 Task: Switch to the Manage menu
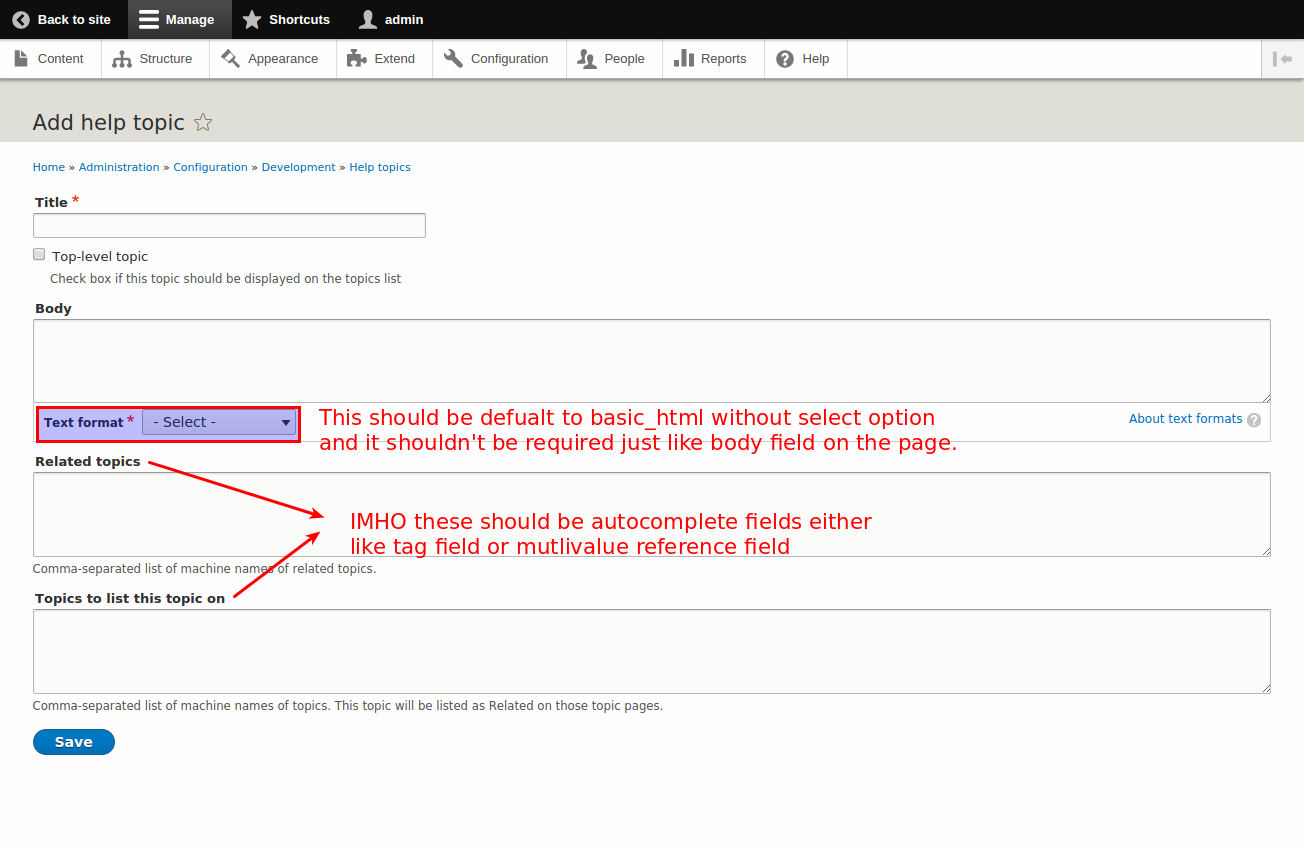click(179, 19)
